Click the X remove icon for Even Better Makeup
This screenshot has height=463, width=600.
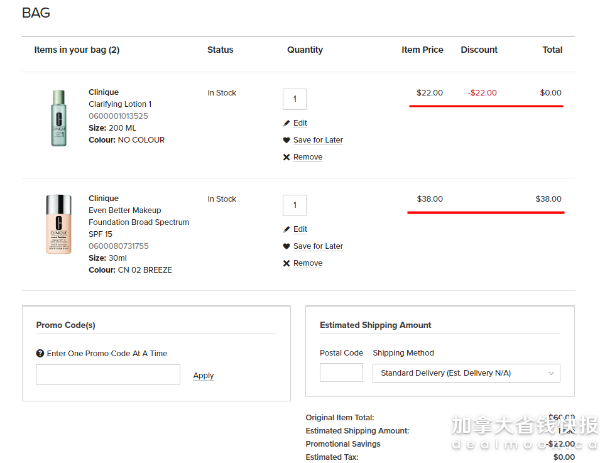click(286, 263)
